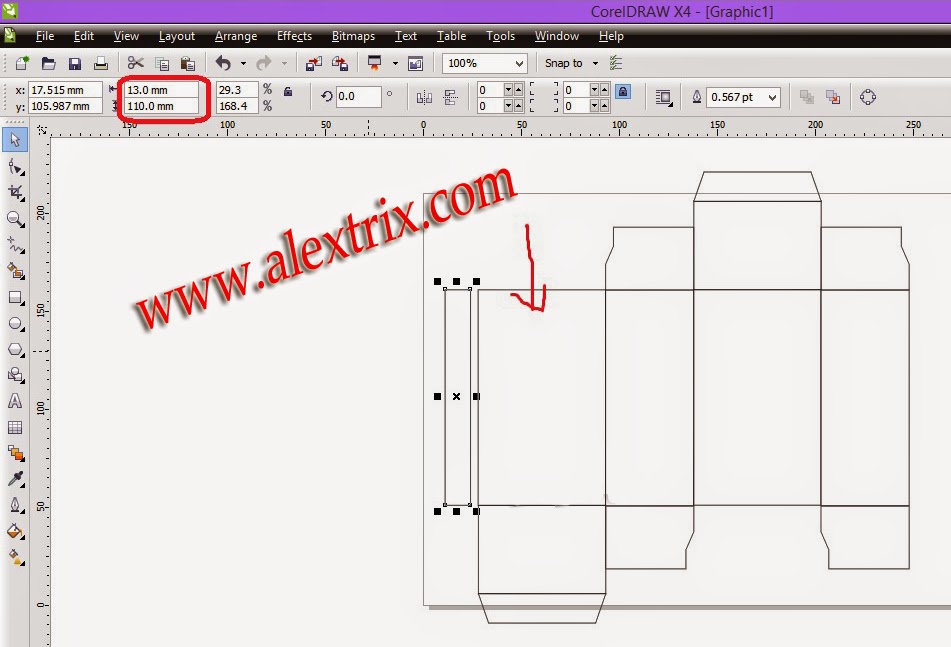The image size is (951, 647).
Task: Toggle the round corners together lock
Action: click(622, 92)
